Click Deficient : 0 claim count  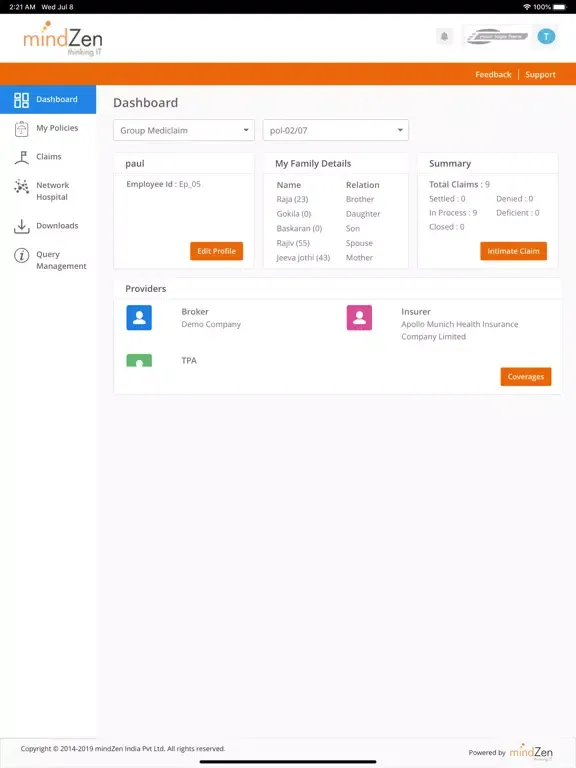click(518, 213)
